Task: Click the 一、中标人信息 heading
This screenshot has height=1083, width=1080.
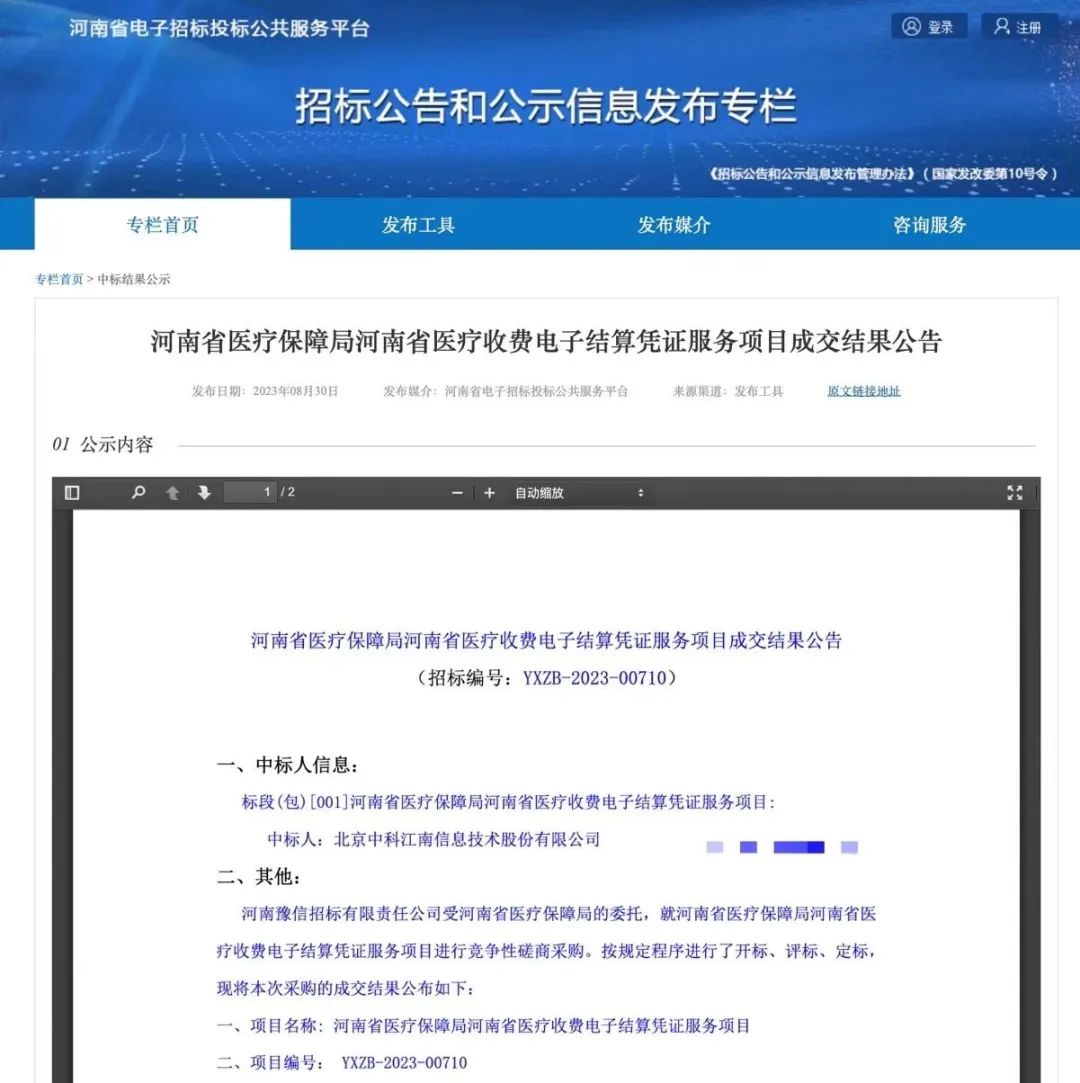Action: [x=287, y=765]
